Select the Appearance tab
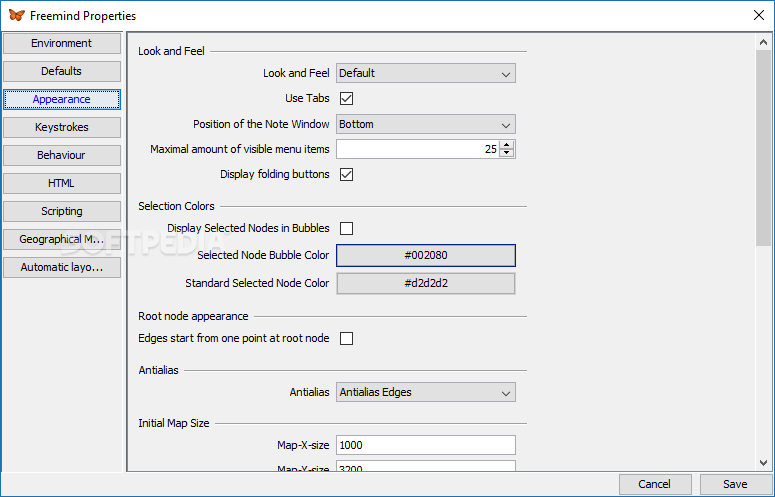This screenshot has width=775, height=497. pyautogui.click(x=62, y=99)
